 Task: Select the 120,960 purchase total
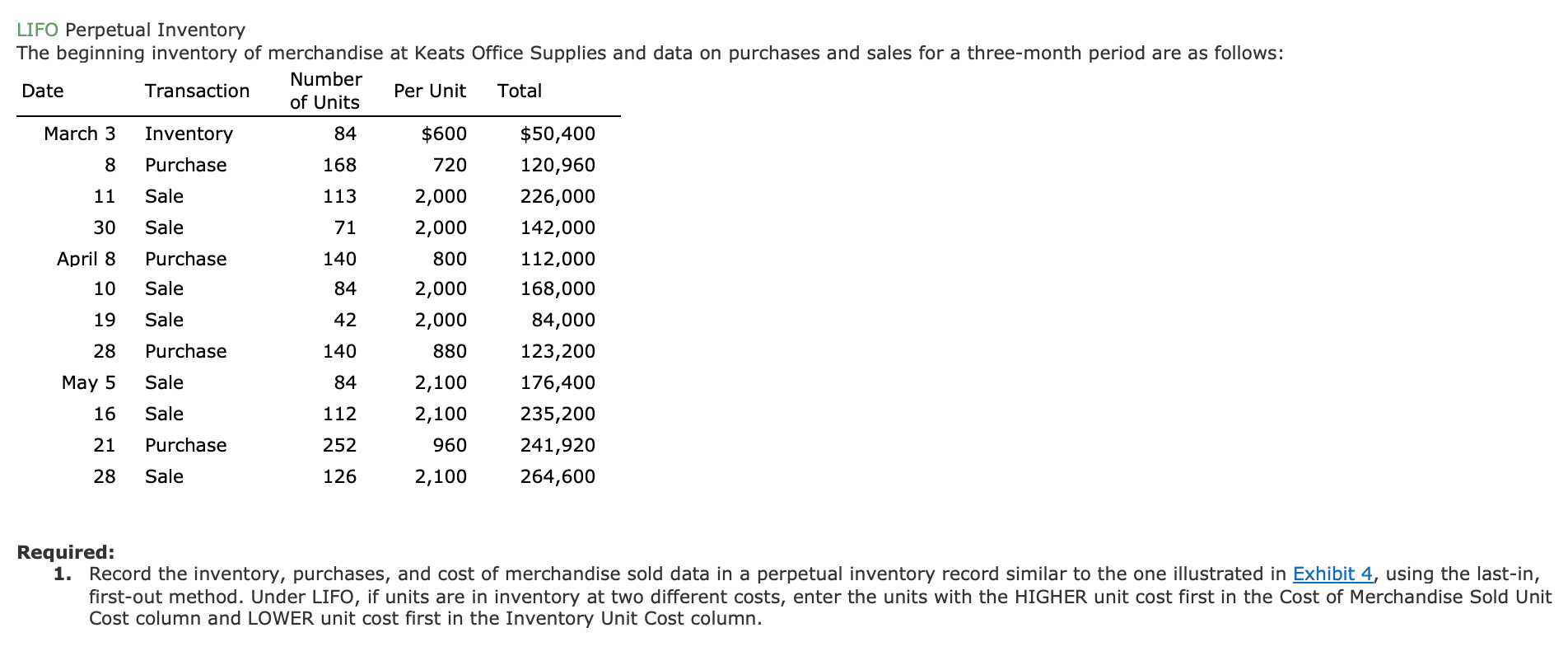[558, 165]
